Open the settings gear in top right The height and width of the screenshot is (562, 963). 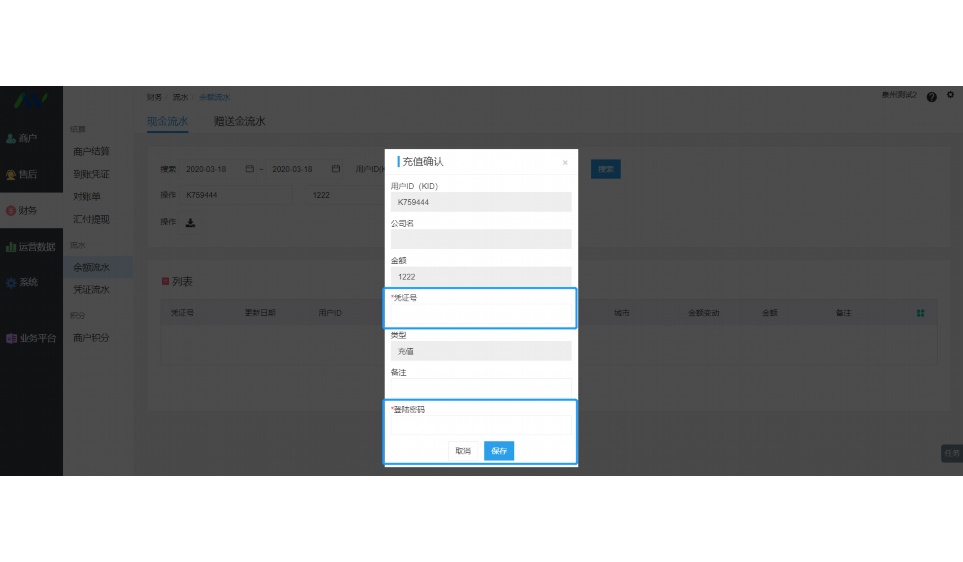pyautogui.click(x=950, y=96)
